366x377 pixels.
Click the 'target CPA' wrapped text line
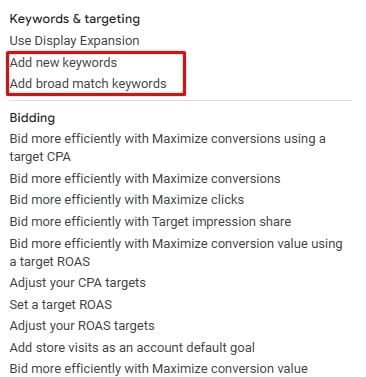pyautogui.click(x=40, y=157)
